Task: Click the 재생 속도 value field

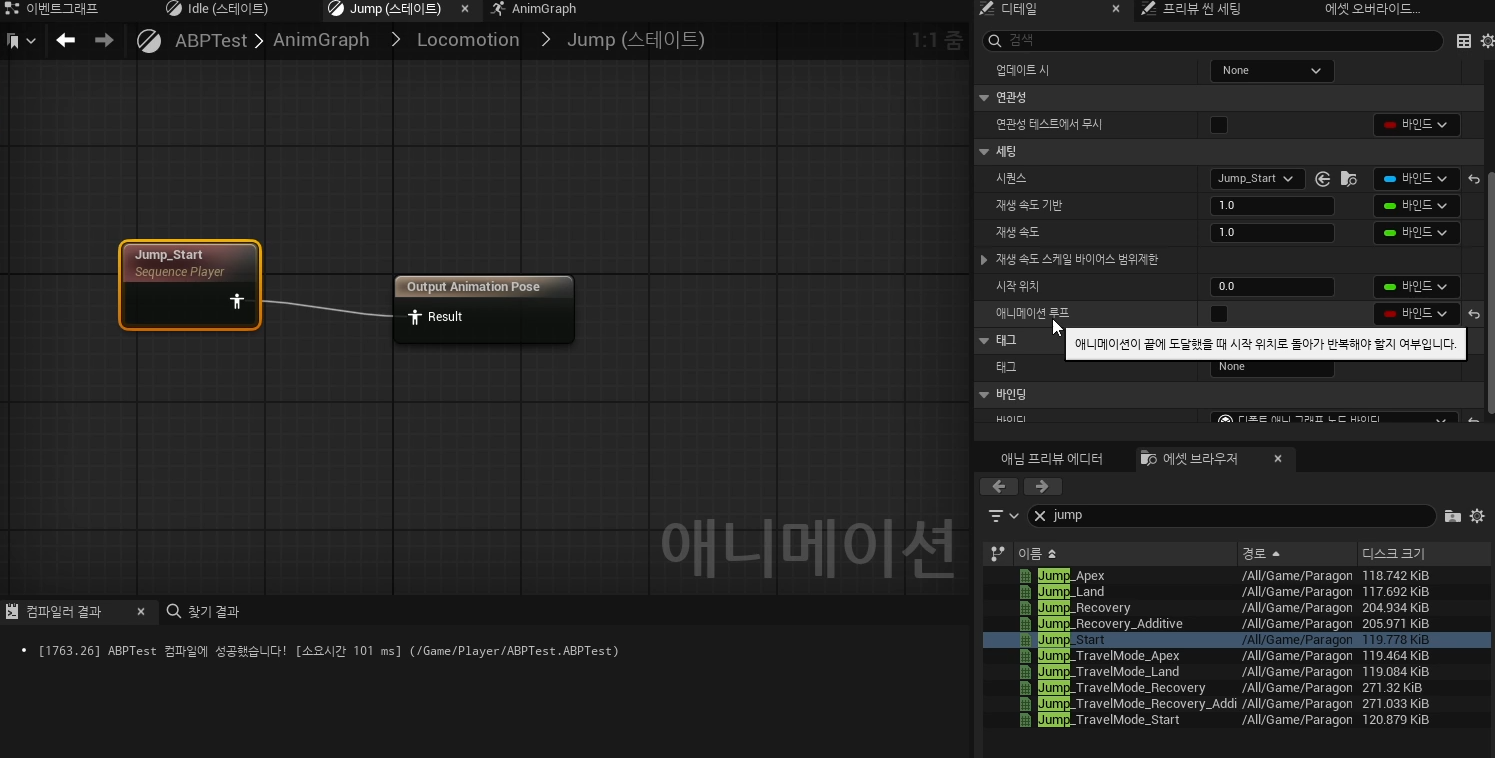Action: tap(1272, 233)
